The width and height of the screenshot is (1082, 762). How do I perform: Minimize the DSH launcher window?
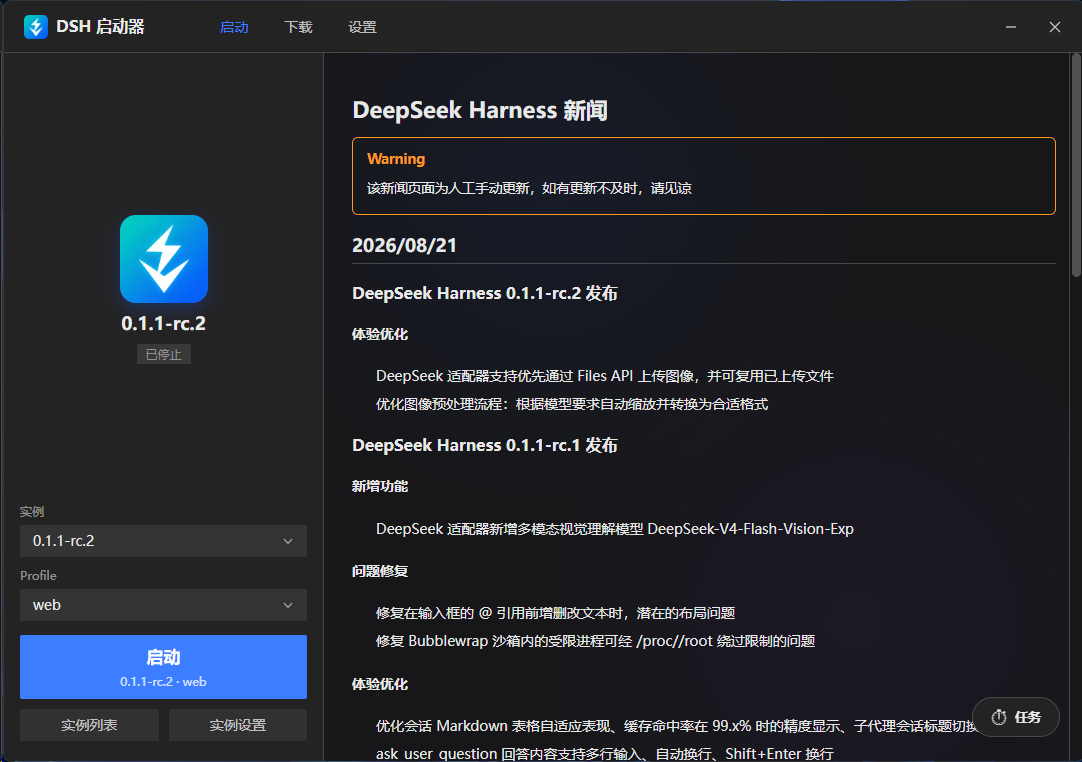[x=1011, y=27]
